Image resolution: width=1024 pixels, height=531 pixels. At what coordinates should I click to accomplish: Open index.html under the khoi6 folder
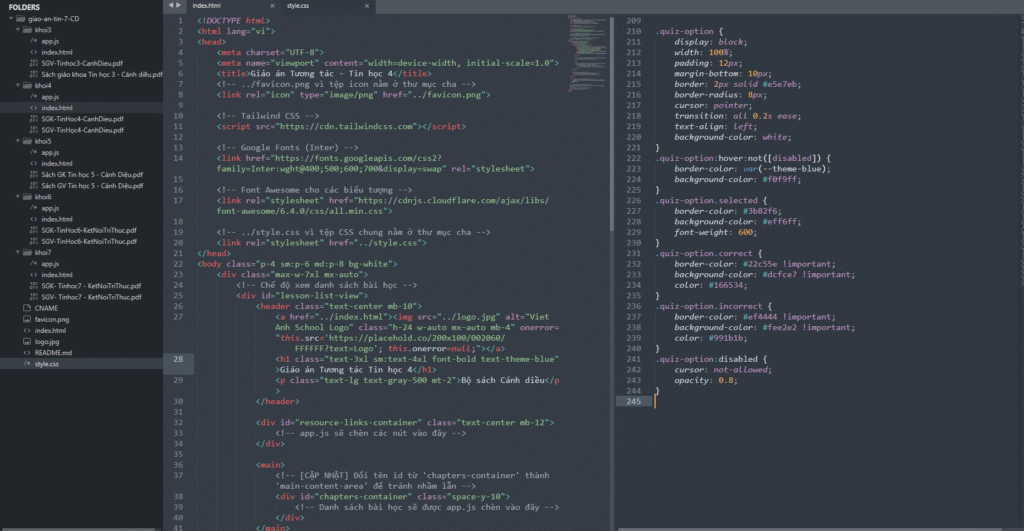(57, 219)
